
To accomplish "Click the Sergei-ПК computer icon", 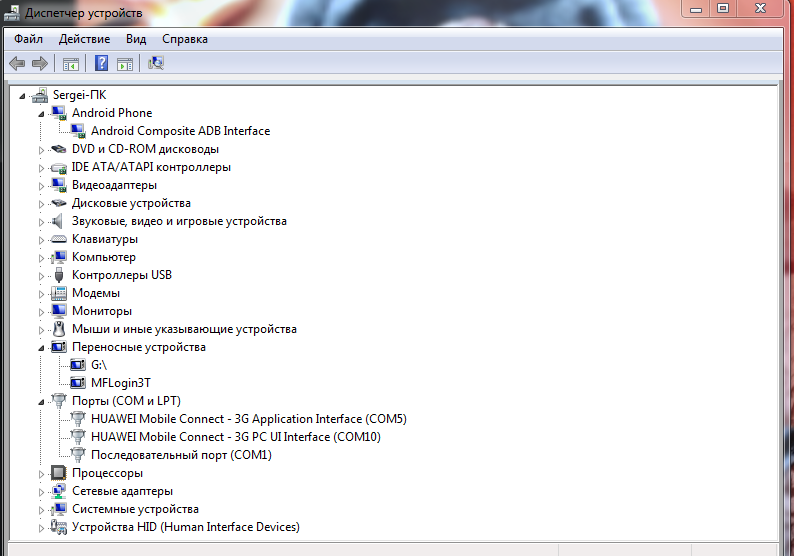I will pos(39,95).
